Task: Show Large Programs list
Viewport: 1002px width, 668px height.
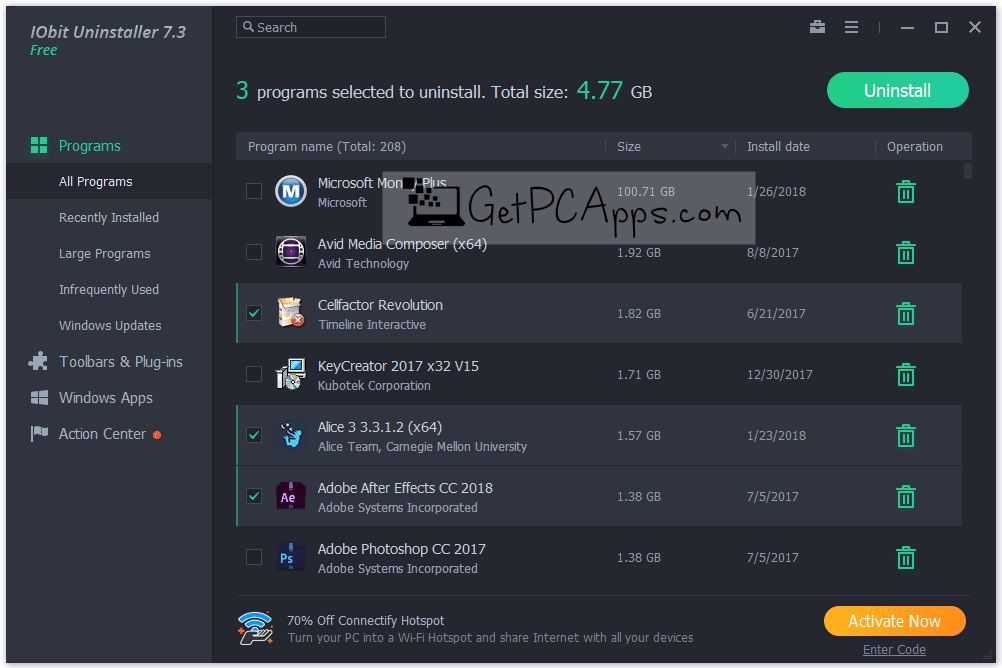Action: coord(104,254)
